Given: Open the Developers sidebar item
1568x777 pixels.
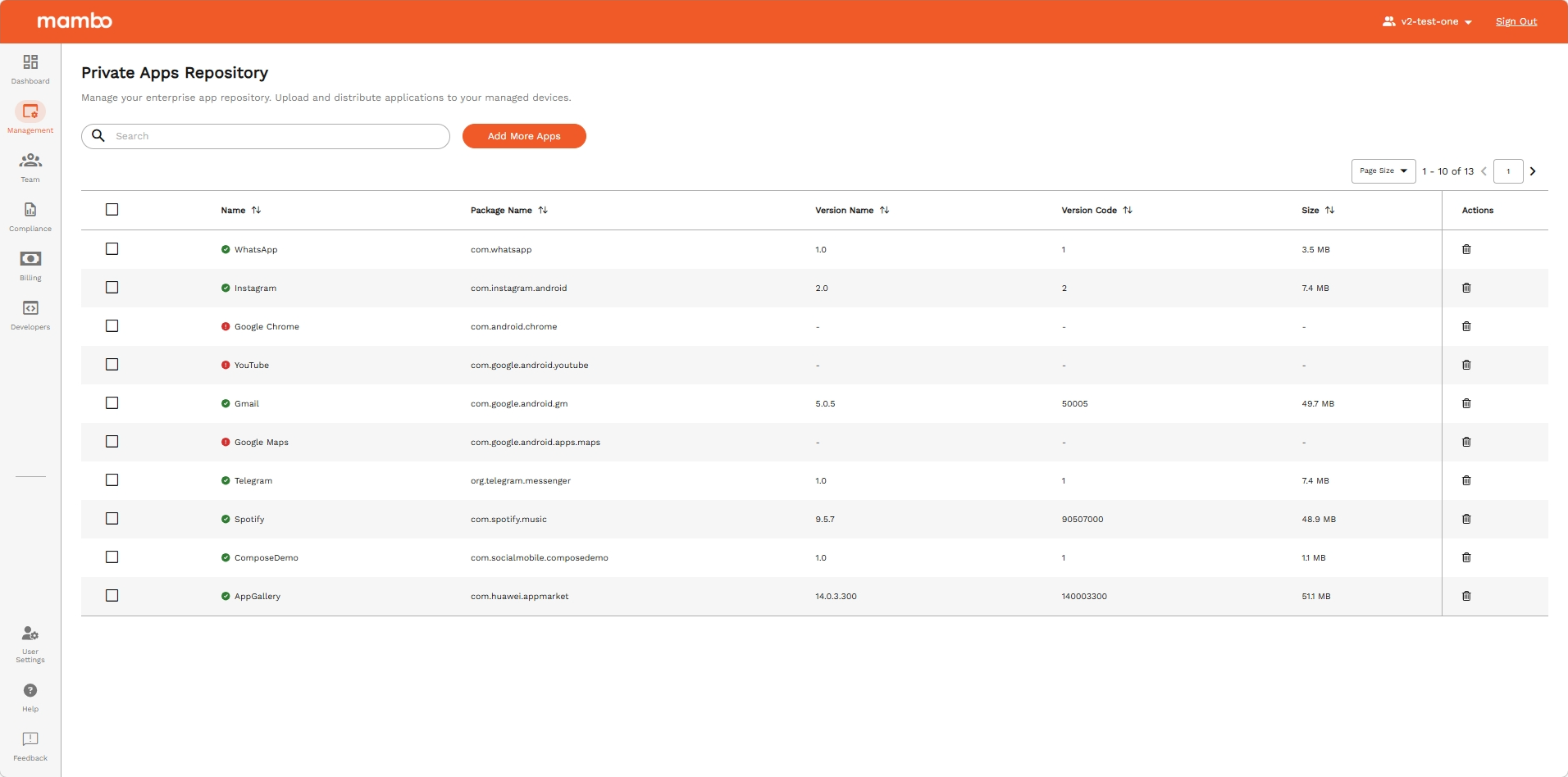Looking at the screenshot, I should (x=30, y=316).
